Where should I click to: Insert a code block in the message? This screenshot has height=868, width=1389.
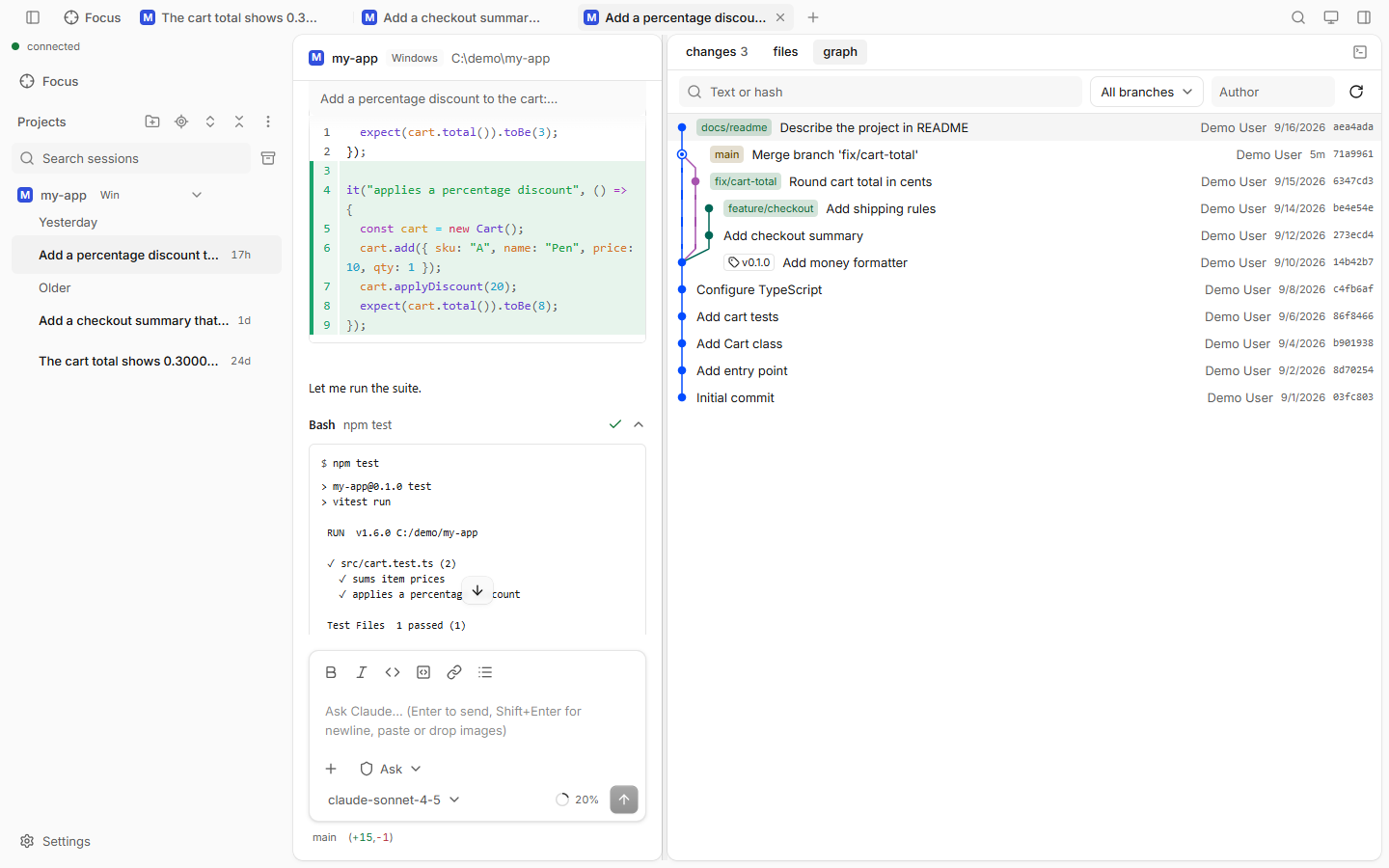(423, 672)
